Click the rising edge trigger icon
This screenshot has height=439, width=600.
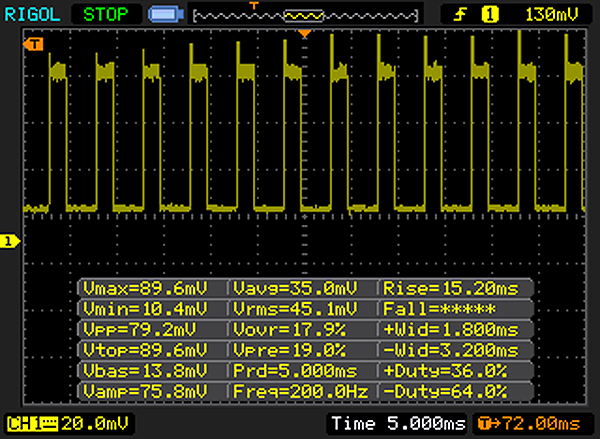coord(460,15)
